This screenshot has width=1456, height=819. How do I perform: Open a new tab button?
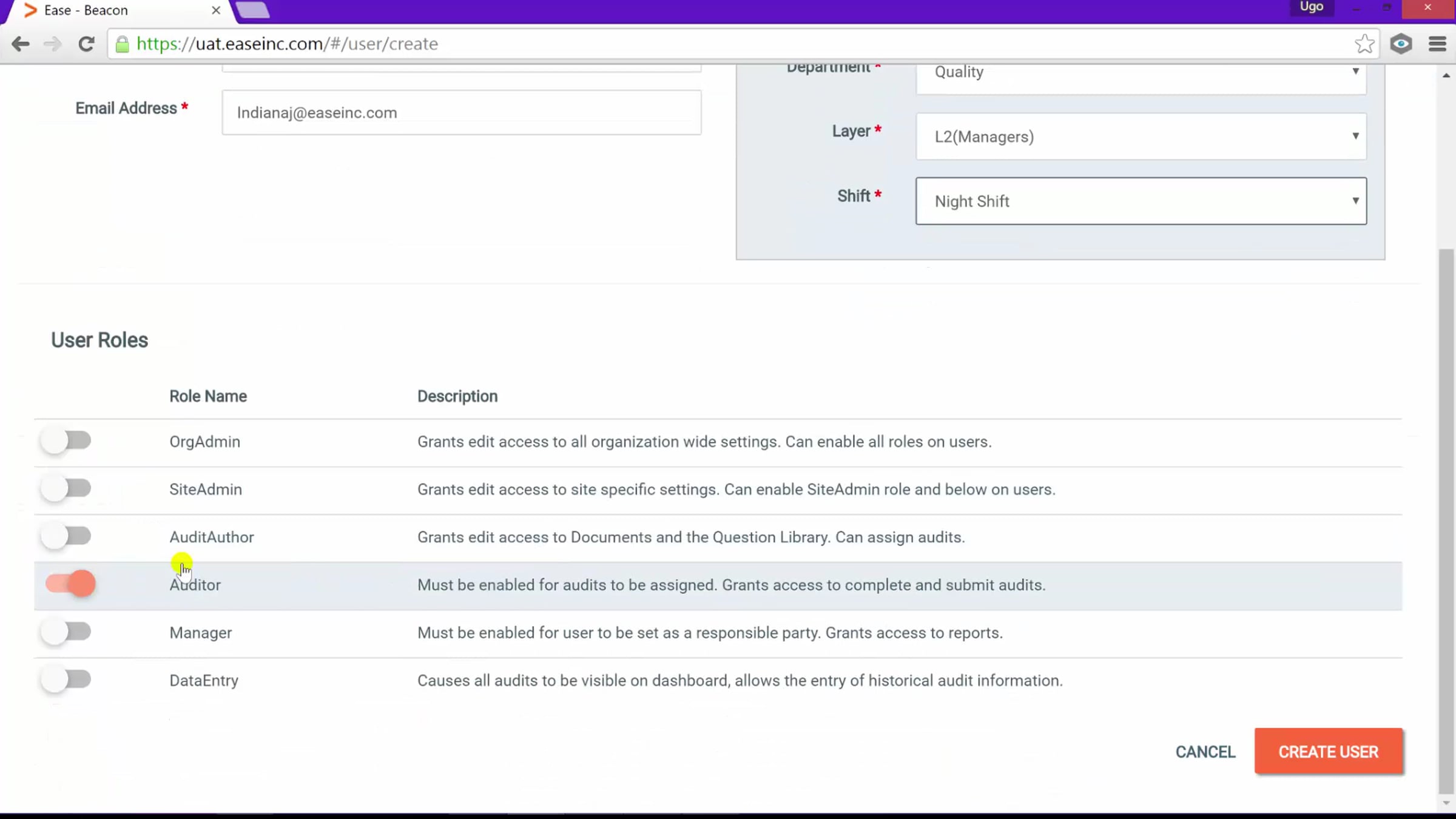252,10
